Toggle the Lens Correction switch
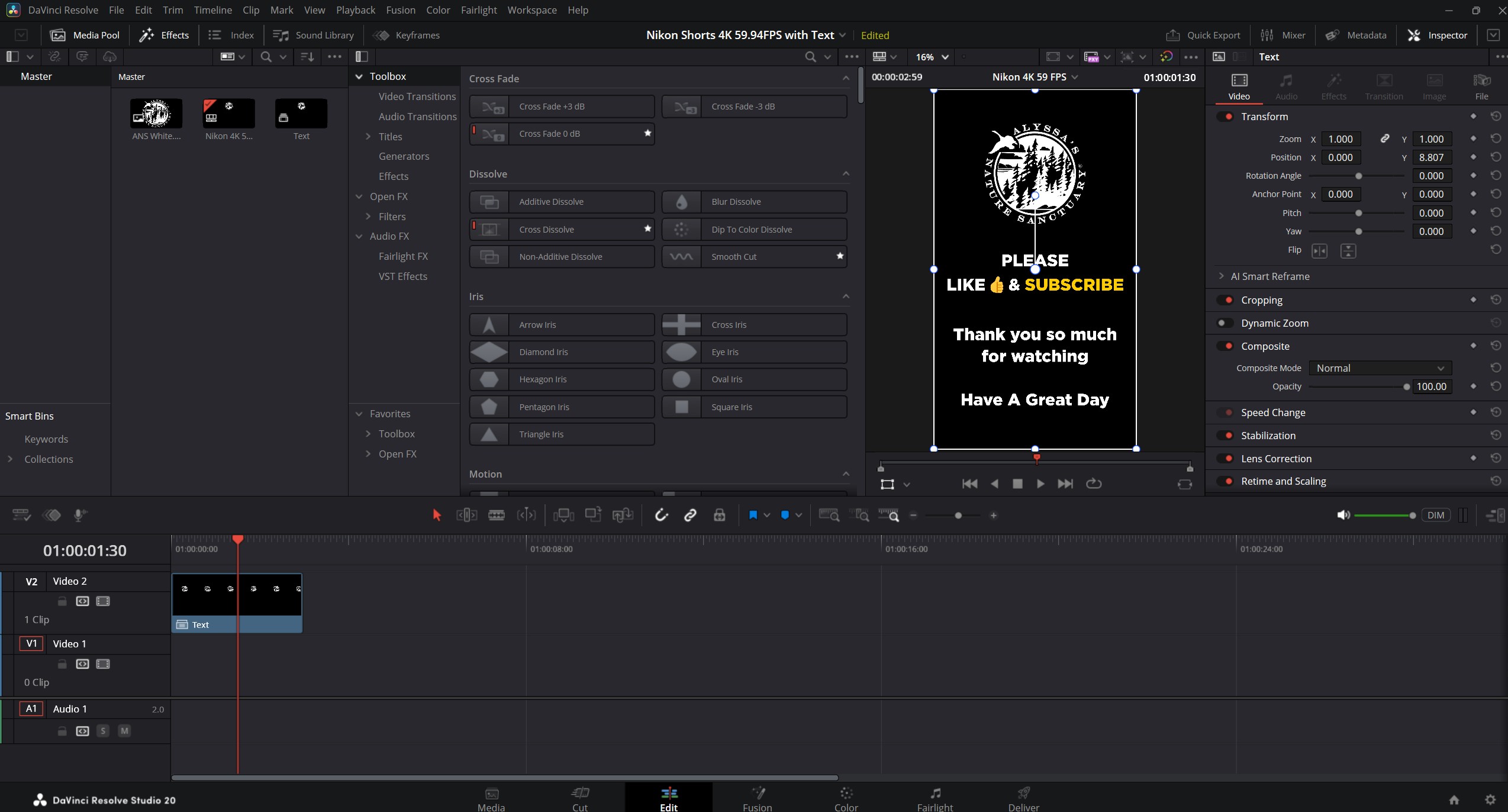Viewport: 1508px width, 812px height. coord(1225,459)
